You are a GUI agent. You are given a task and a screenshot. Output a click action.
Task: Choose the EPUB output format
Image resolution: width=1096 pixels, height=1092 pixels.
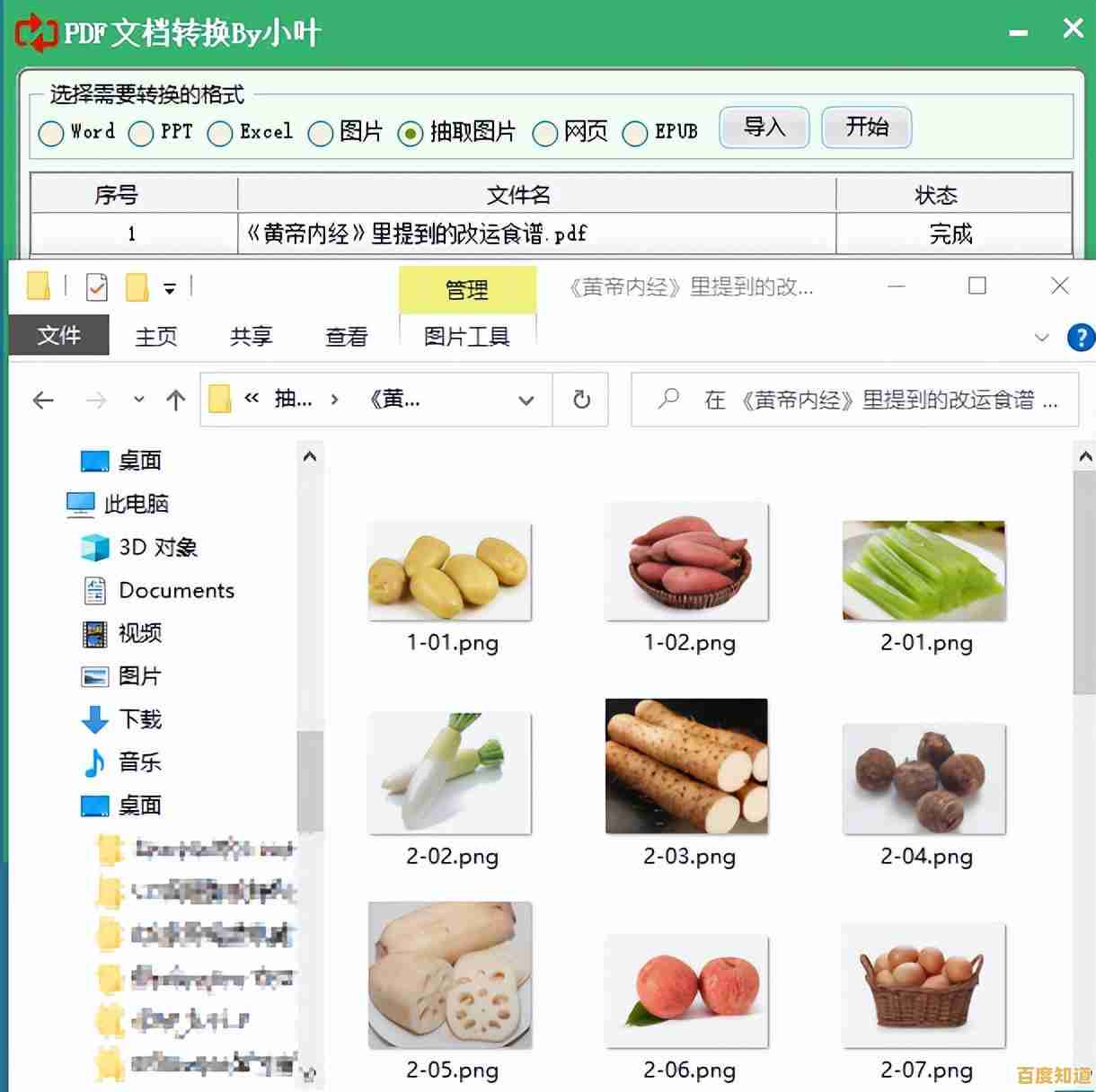[x=635, y=133]
